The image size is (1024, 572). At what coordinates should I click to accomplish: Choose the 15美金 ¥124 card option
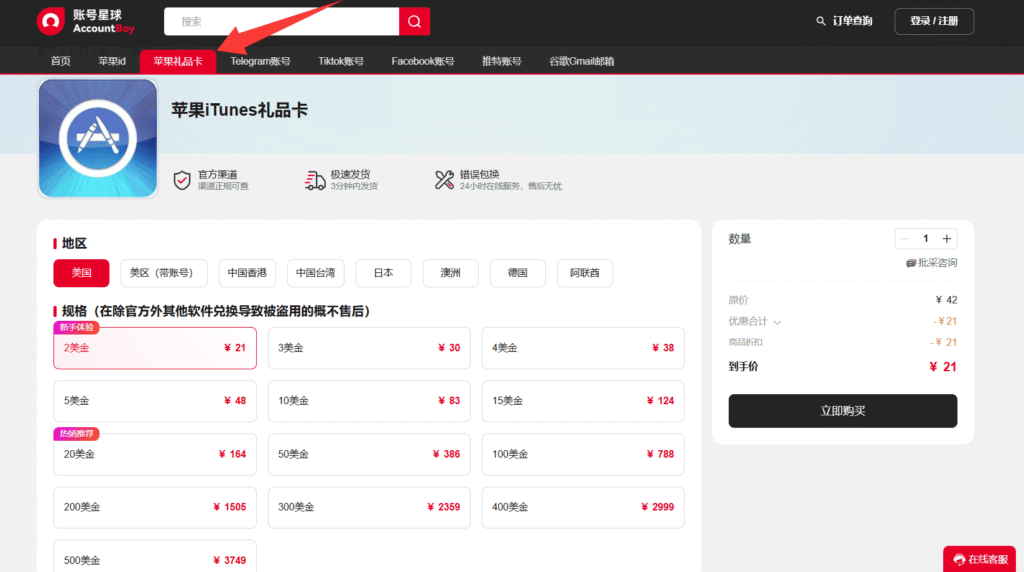(x=583, y=401)
